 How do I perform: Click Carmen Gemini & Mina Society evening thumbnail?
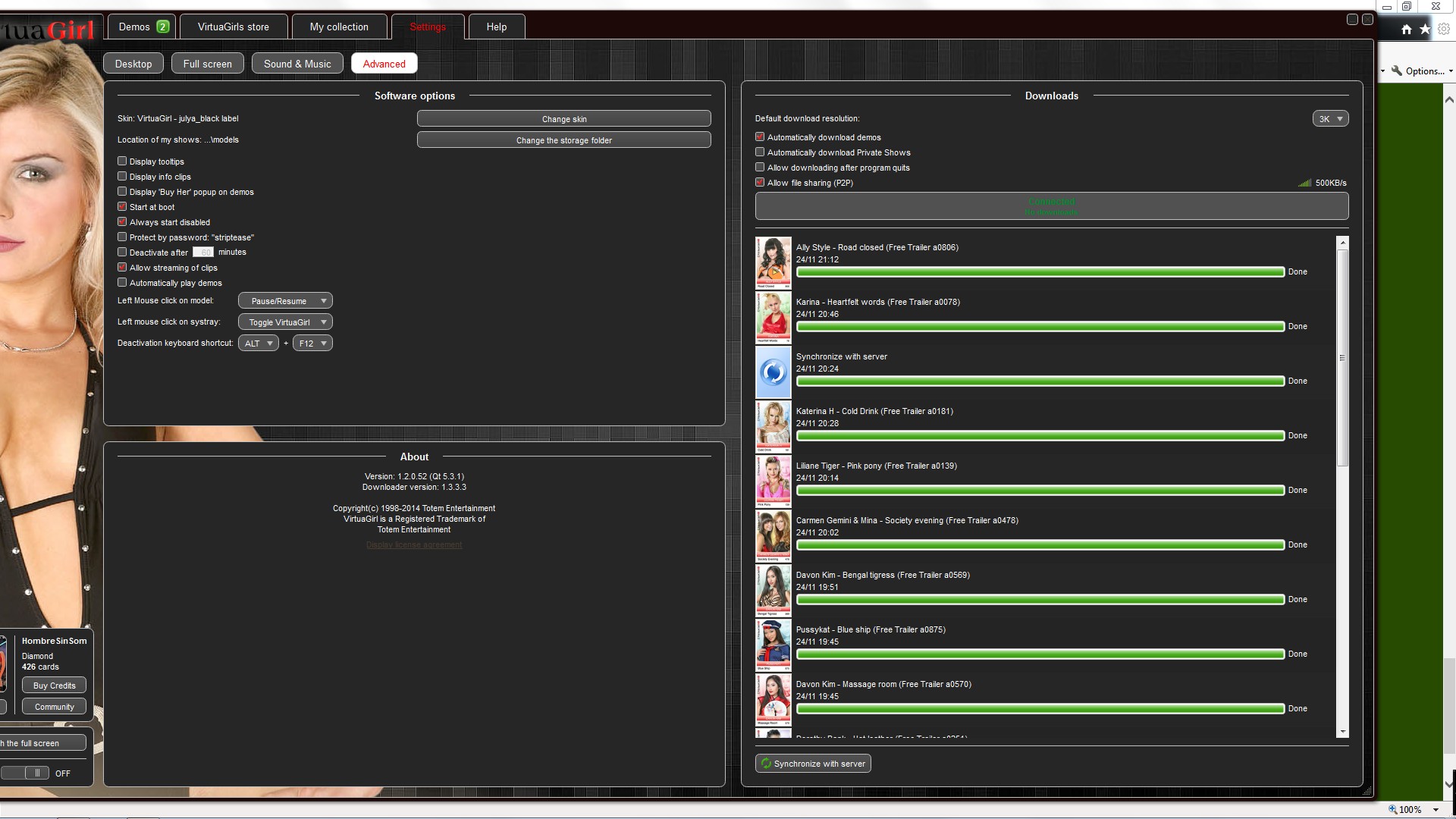773,535
